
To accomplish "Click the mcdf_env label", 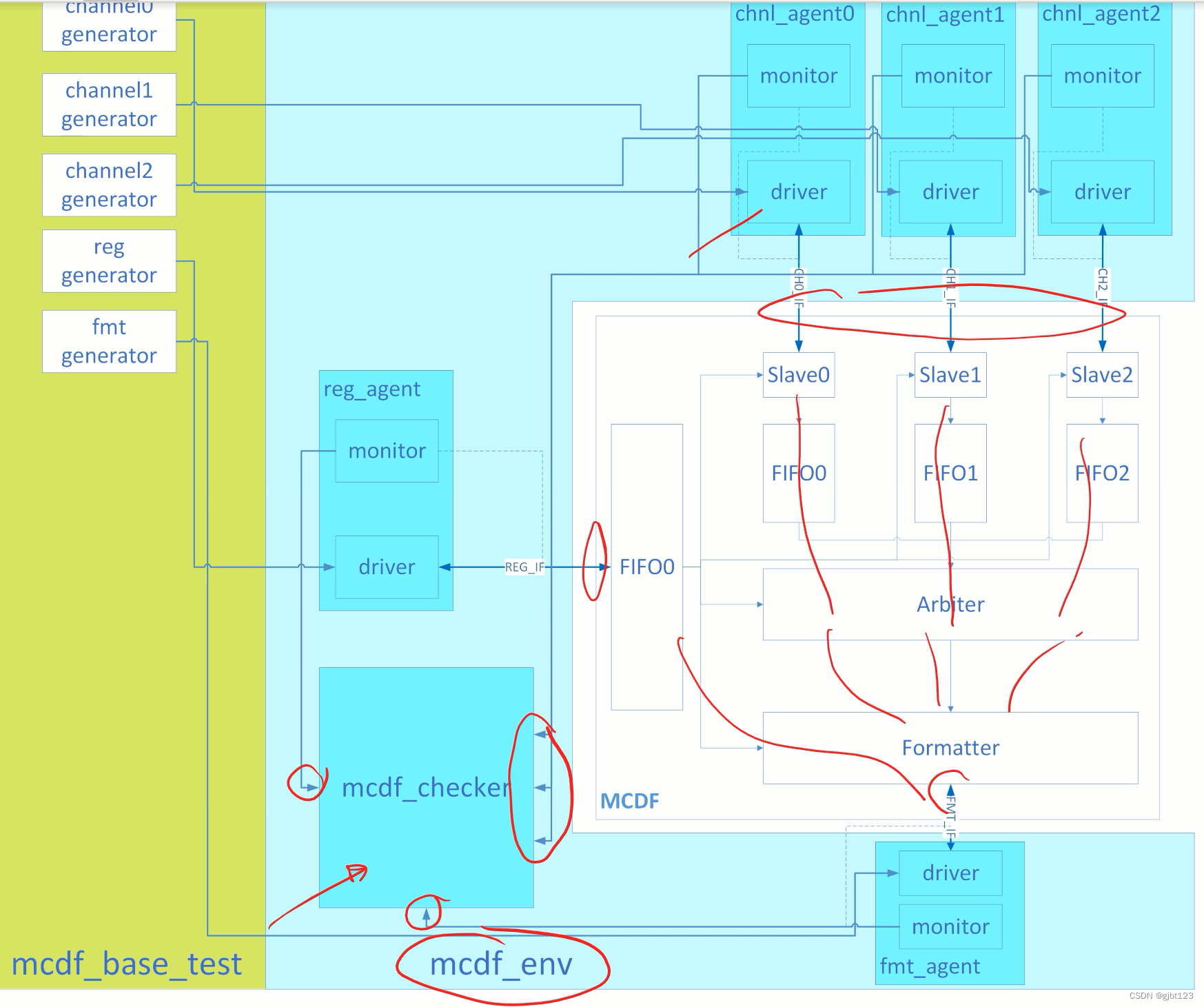I will point(501,964).
